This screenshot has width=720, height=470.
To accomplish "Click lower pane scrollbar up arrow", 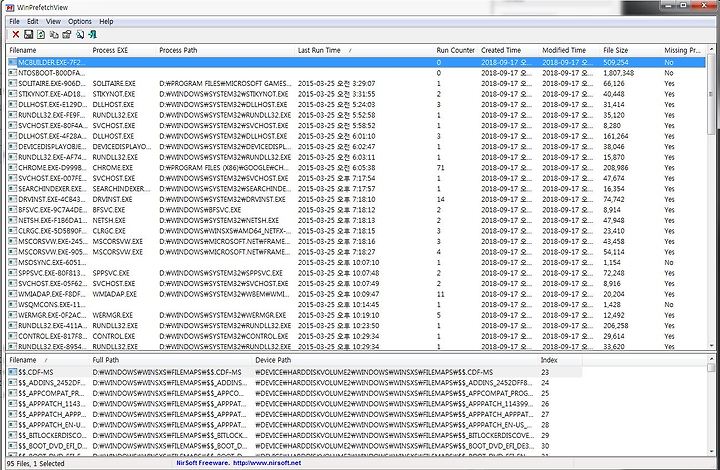I will pos(711,359).
